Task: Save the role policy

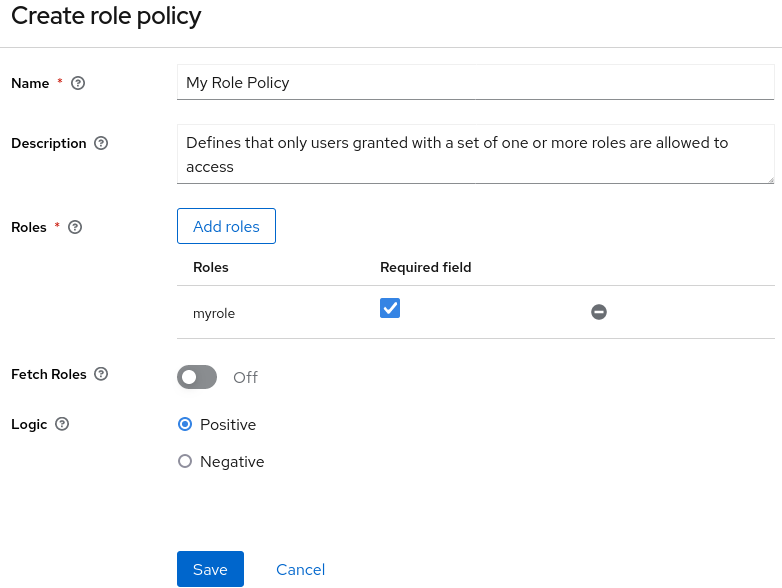Action: pos(210,569)
